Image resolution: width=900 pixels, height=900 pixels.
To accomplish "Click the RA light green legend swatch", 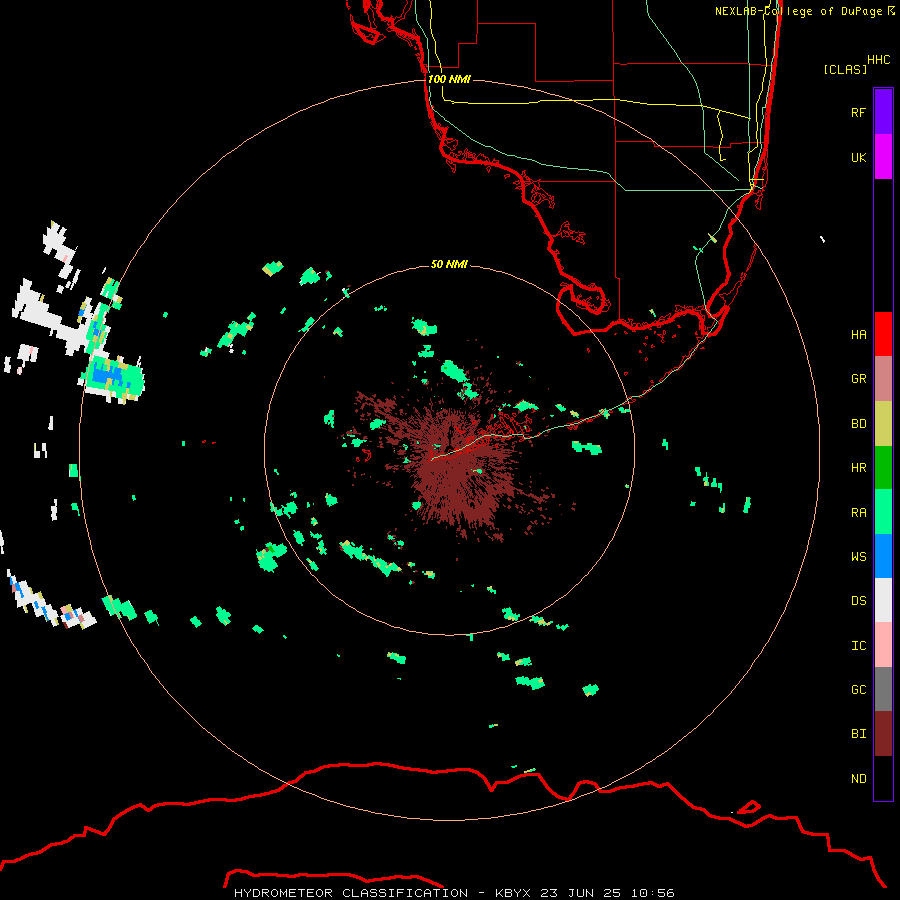I will (883, 512).
